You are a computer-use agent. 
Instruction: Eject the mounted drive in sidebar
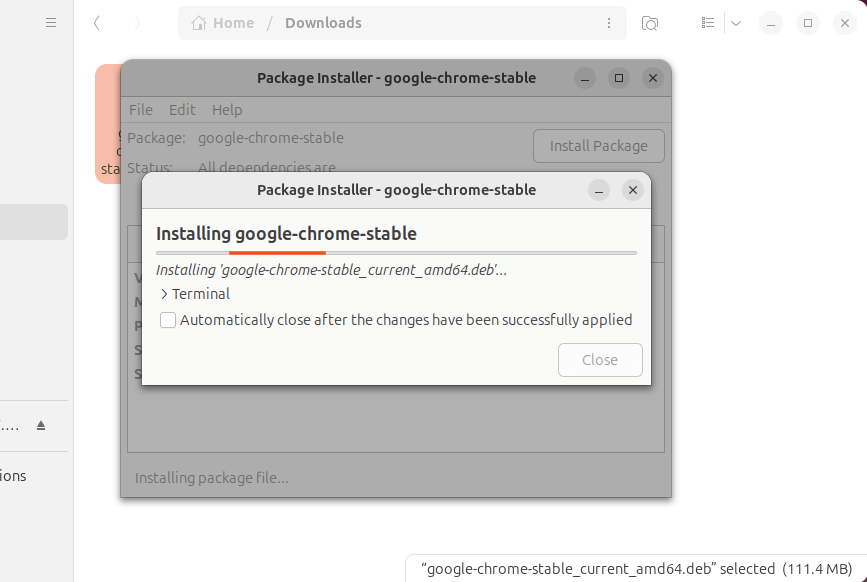(x=41, y=425)
